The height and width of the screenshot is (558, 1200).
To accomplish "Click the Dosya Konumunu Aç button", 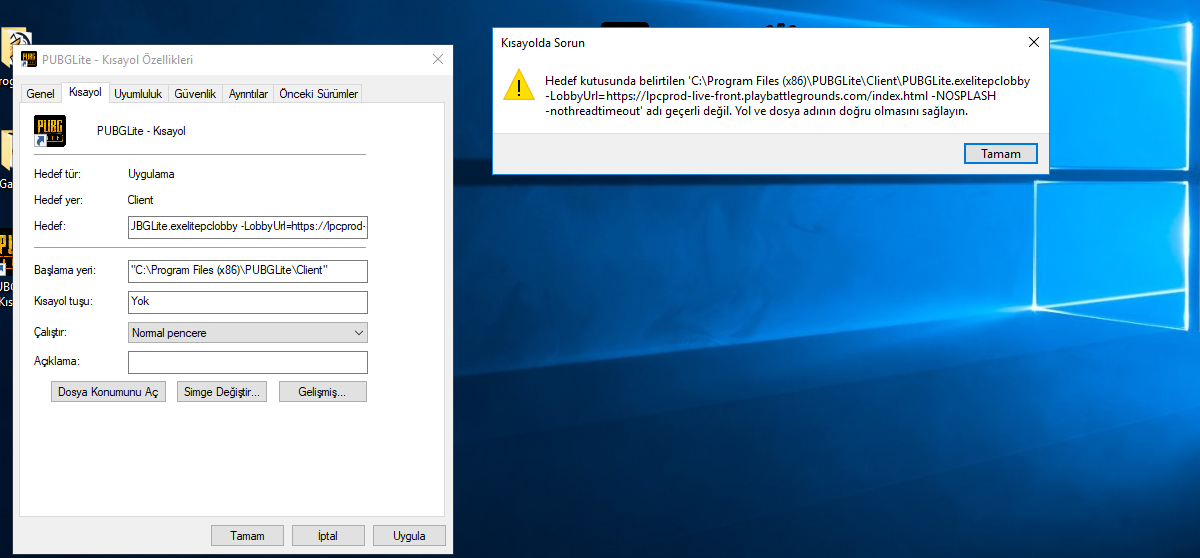I will tap(108, 392).
